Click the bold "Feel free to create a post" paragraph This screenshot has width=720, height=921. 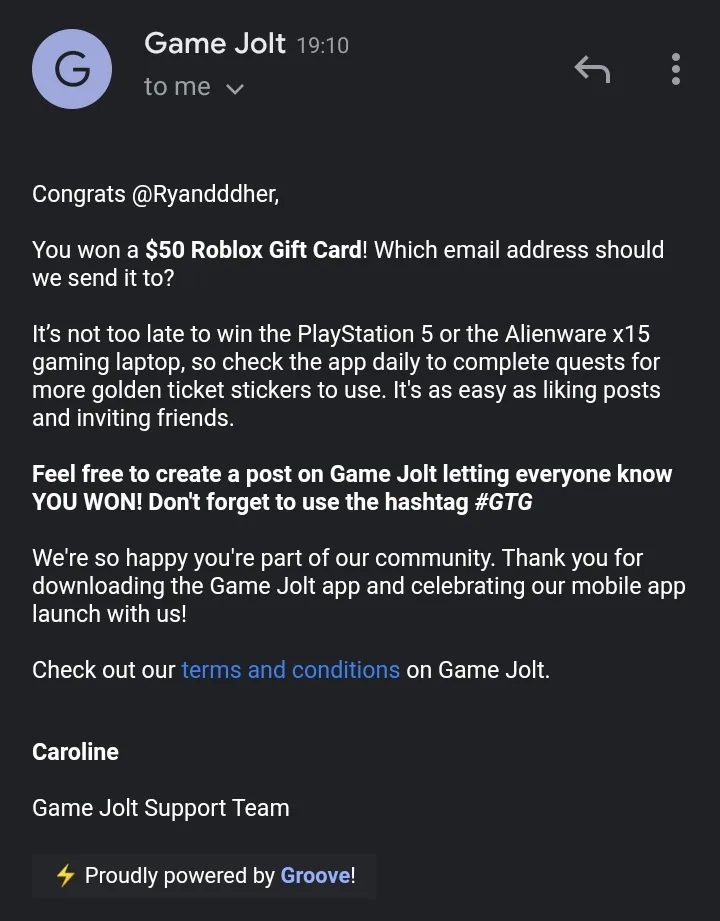(x=352, y=488)
